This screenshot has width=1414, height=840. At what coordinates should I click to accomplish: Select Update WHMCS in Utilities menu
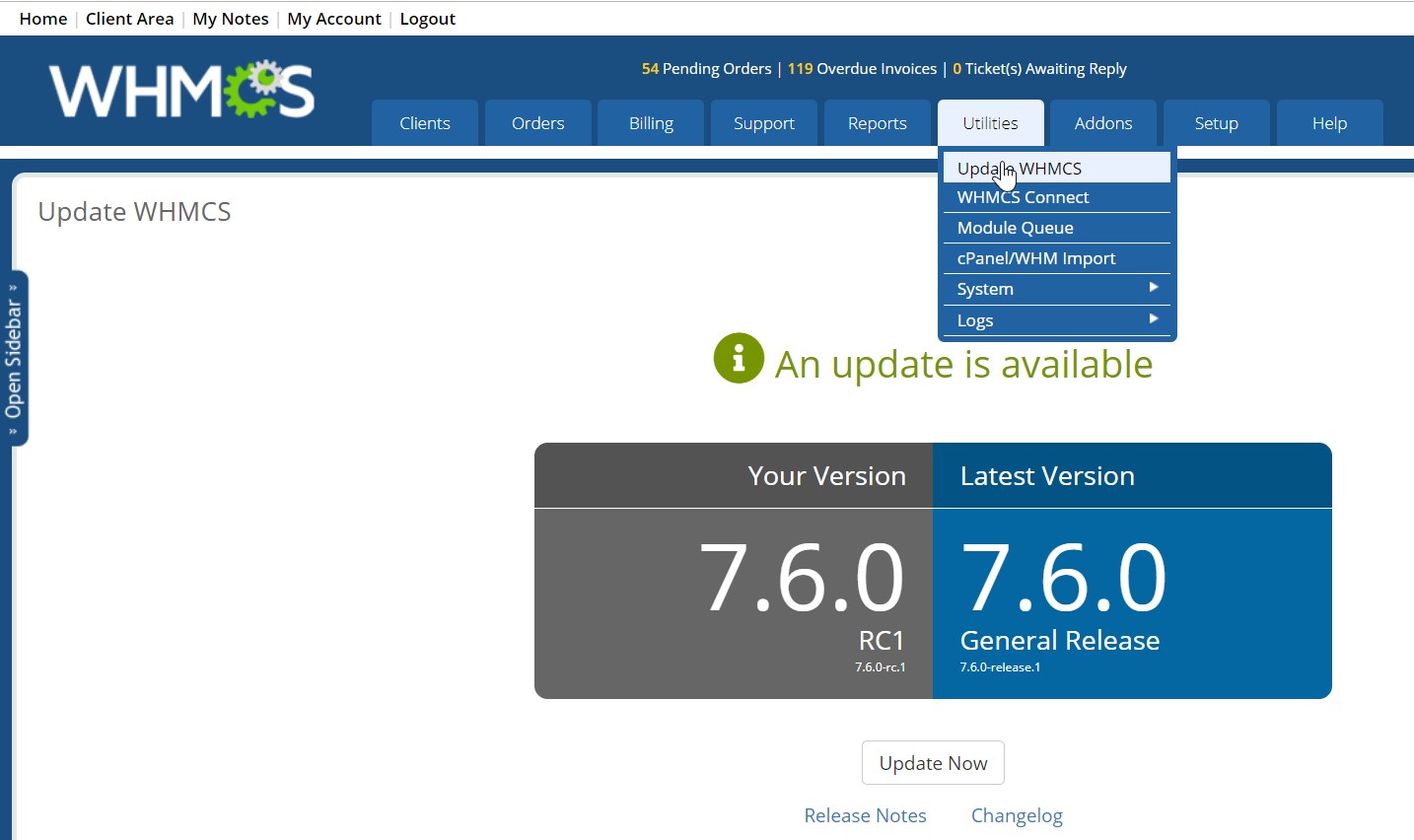pyautogui.click(x=1057, y=168)
